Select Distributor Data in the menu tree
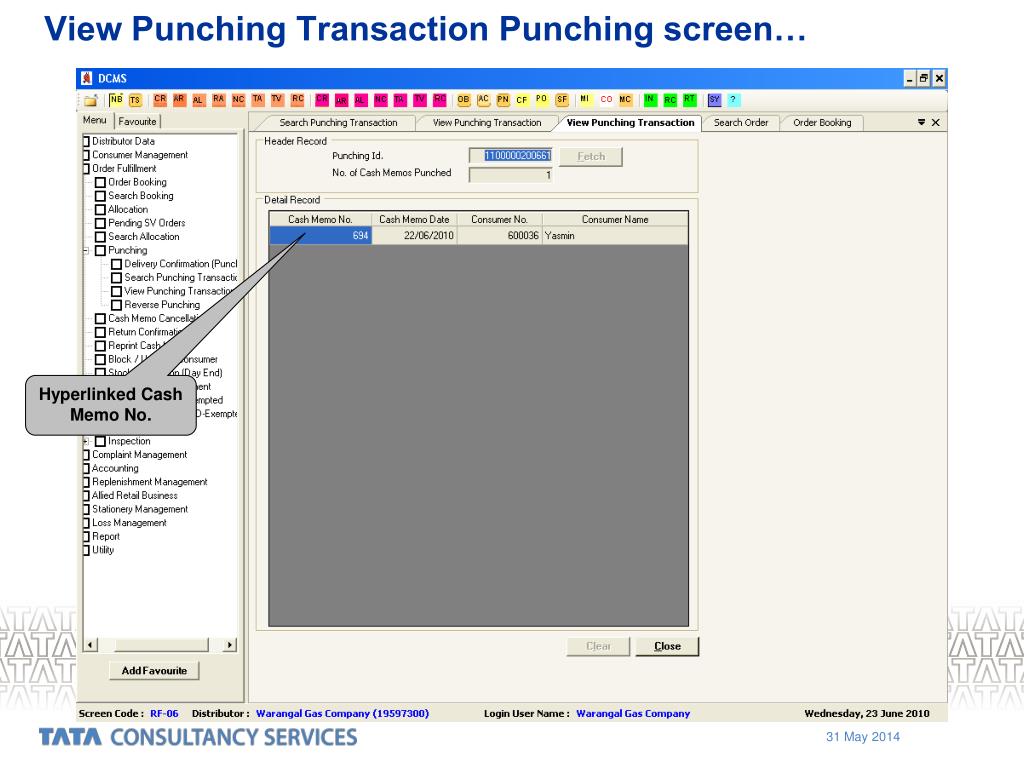The image size is (1024, 768). point(123,141)
